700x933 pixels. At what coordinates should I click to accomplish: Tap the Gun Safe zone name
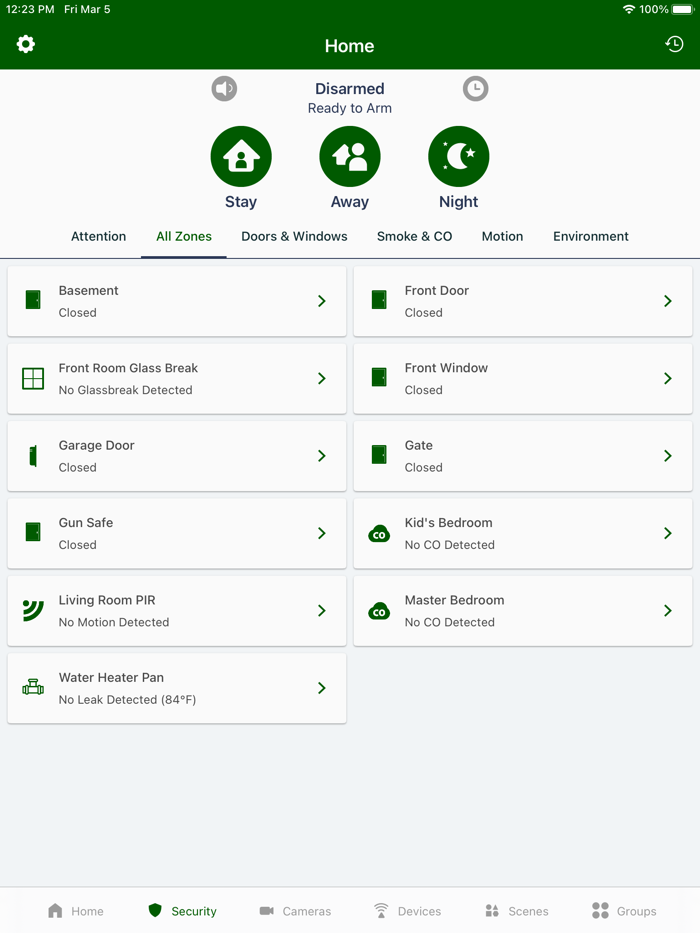[x=86, y=522]
